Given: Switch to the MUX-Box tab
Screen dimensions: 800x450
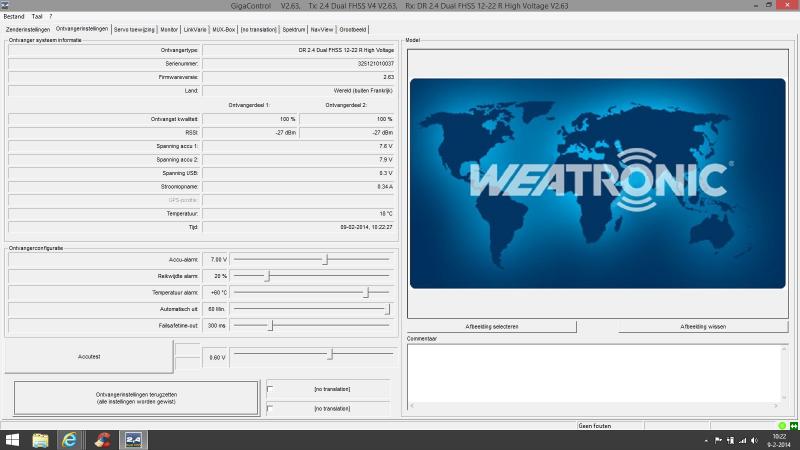Looking at the screenshot, I should point(223,30).
